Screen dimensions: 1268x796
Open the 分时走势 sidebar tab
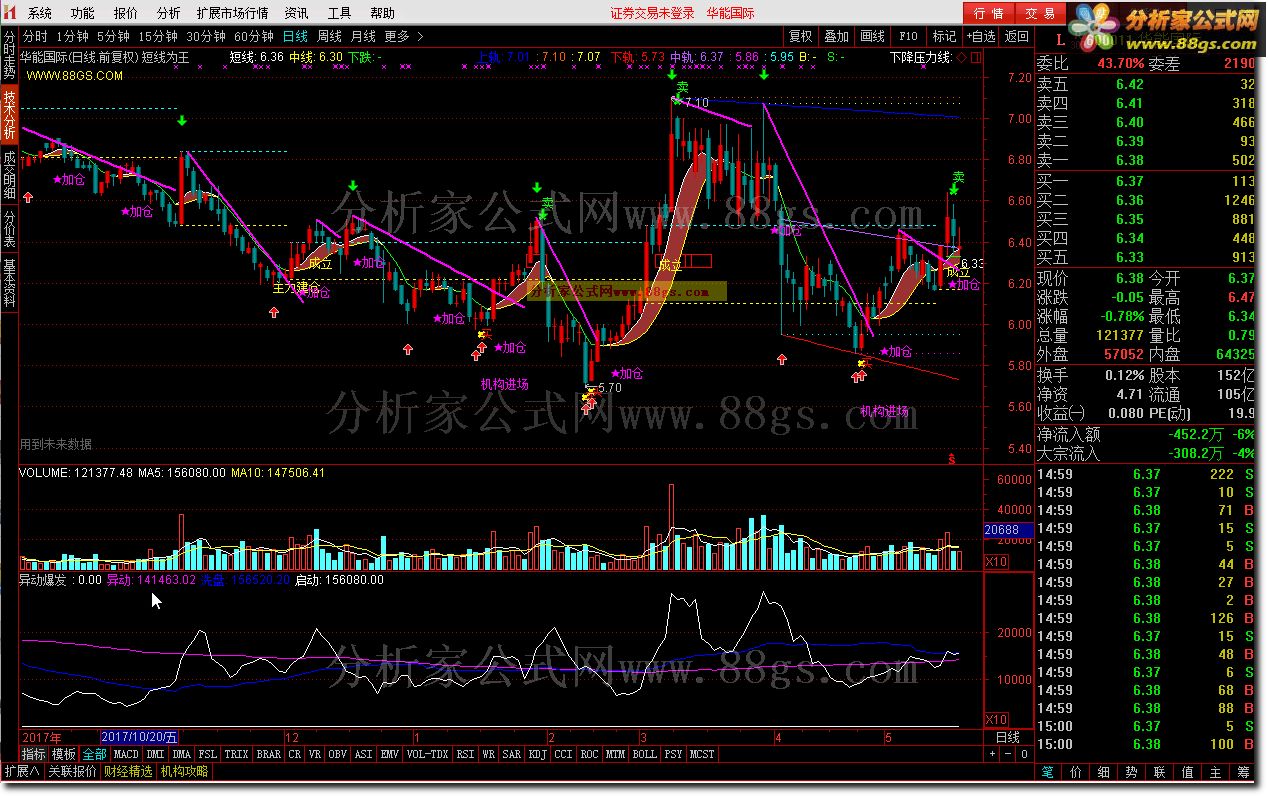tap(9, 56)
